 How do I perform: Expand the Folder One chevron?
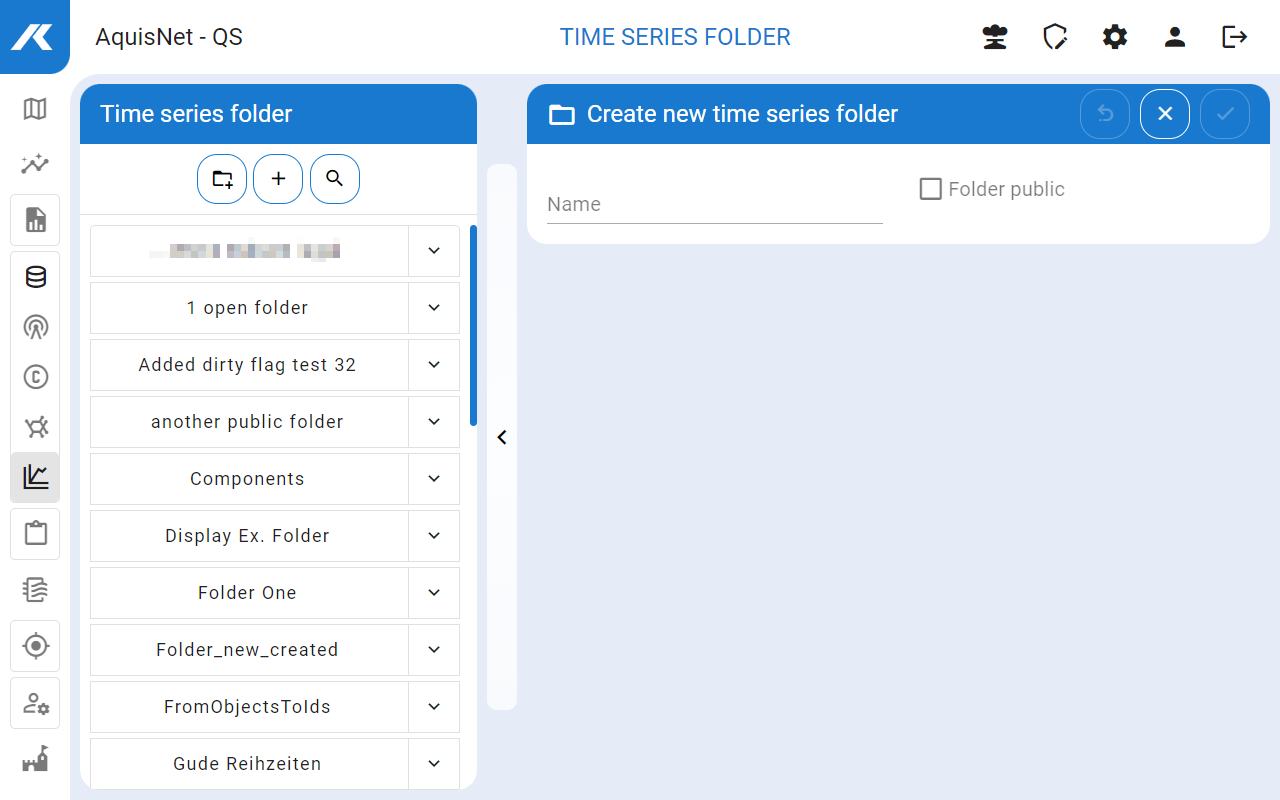tap(434, 593)
